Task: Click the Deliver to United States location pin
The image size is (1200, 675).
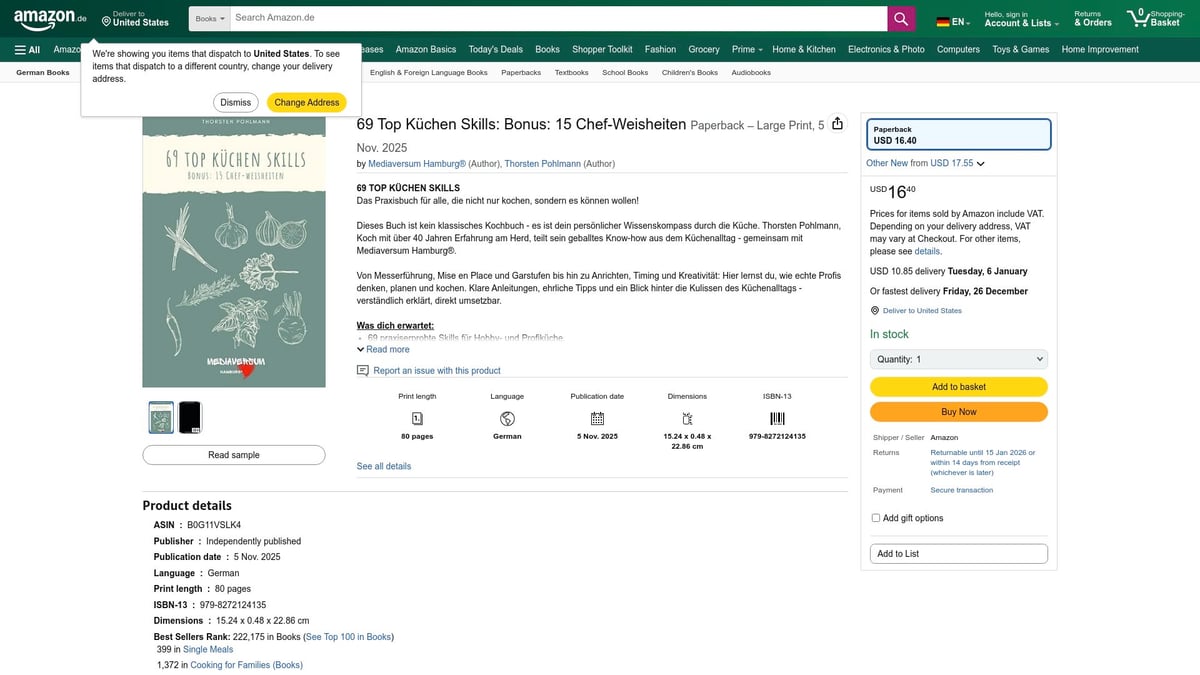Action: click(107, 21)
